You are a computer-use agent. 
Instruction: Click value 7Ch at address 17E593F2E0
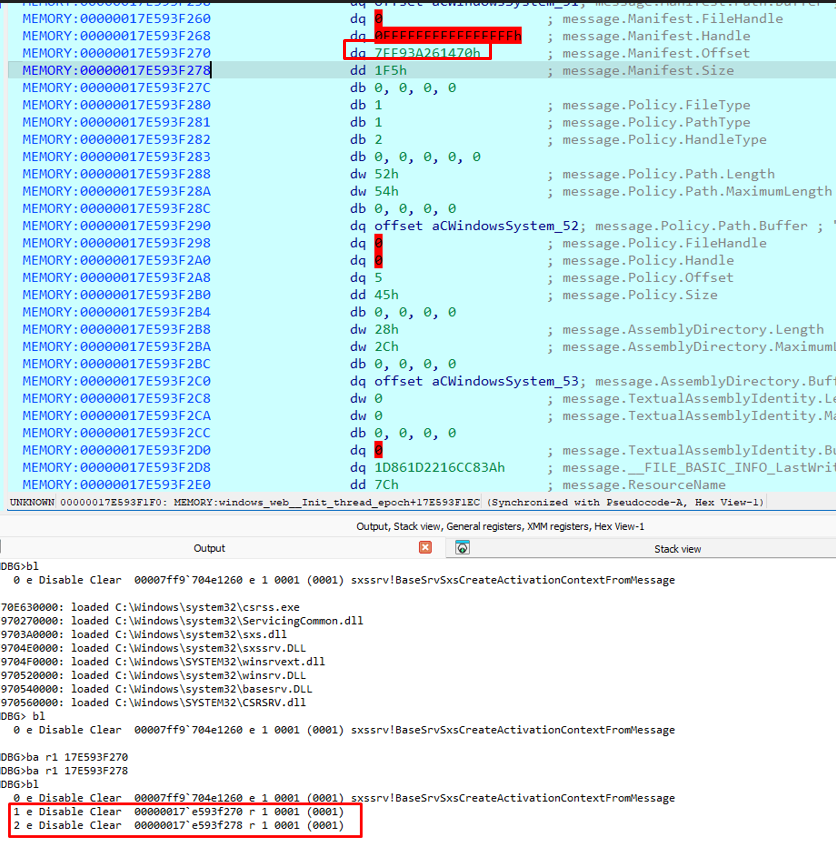coord(387,484)
